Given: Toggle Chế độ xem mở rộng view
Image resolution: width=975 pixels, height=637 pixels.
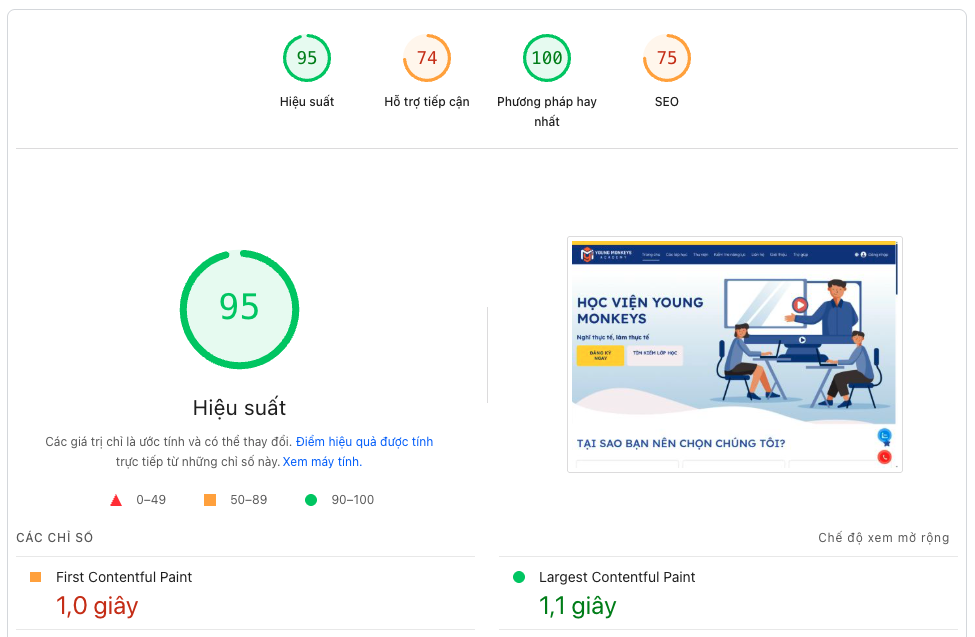Looking at the screenshot, I should (x=884, y=537).
